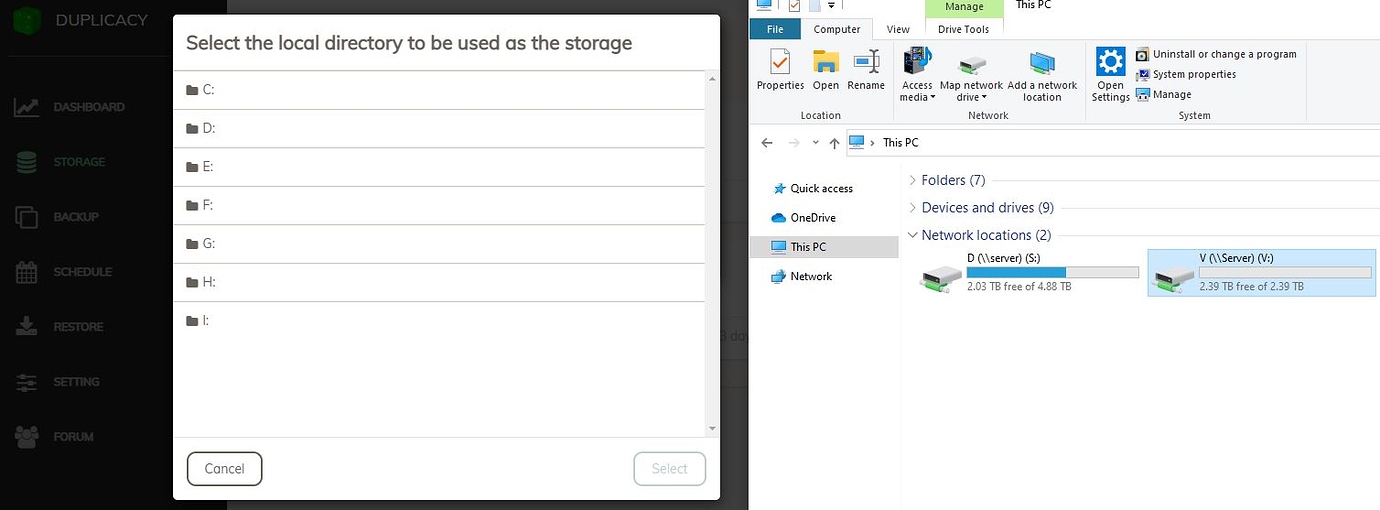Open the Forum link in Duplicacy sidebar
Image resolution: width=1380 pixels, height=510 pixels.
54,437
